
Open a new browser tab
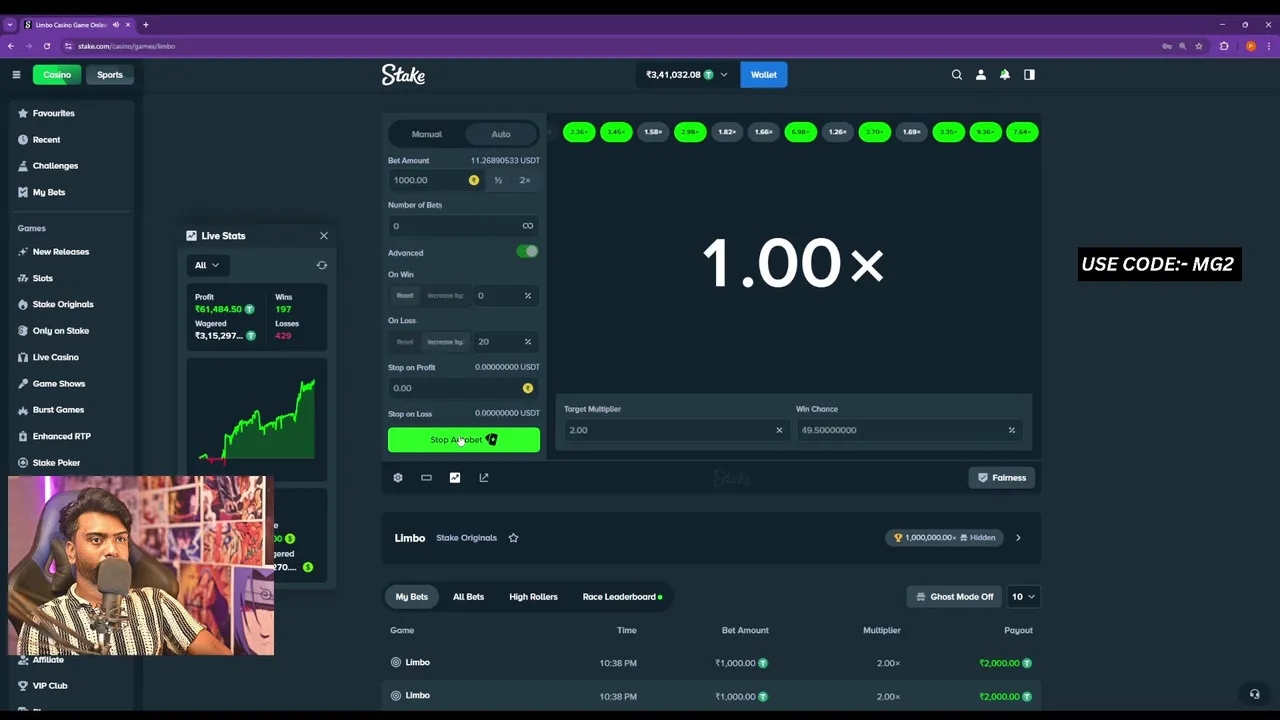pyautogui.click(x=145, y=24)
